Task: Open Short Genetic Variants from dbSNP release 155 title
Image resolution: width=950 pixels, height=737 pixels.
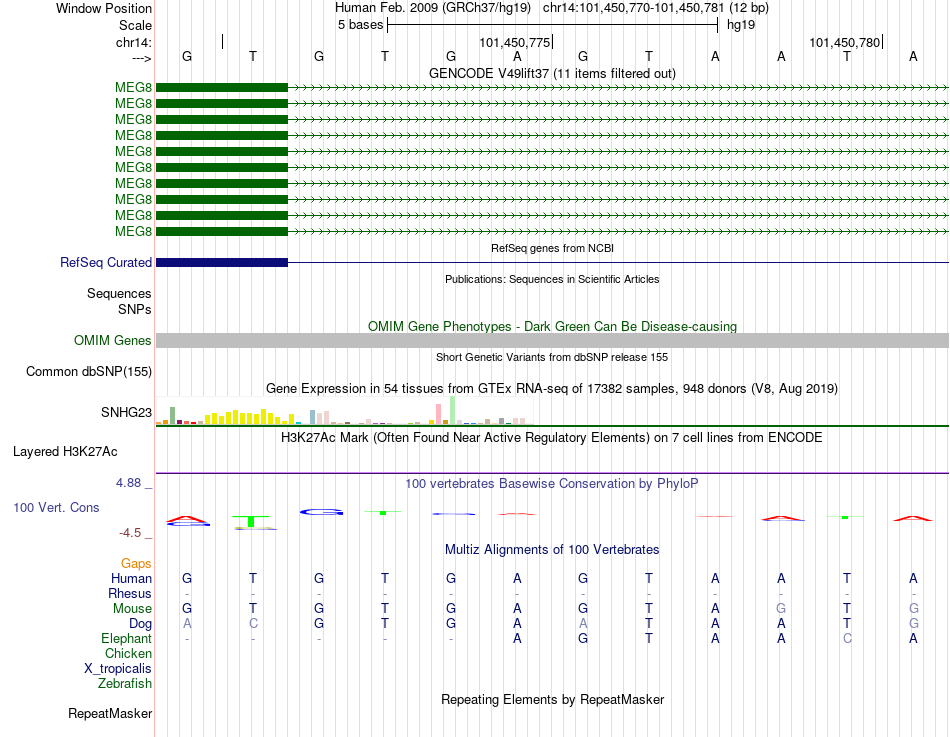Action: point(552,357)
